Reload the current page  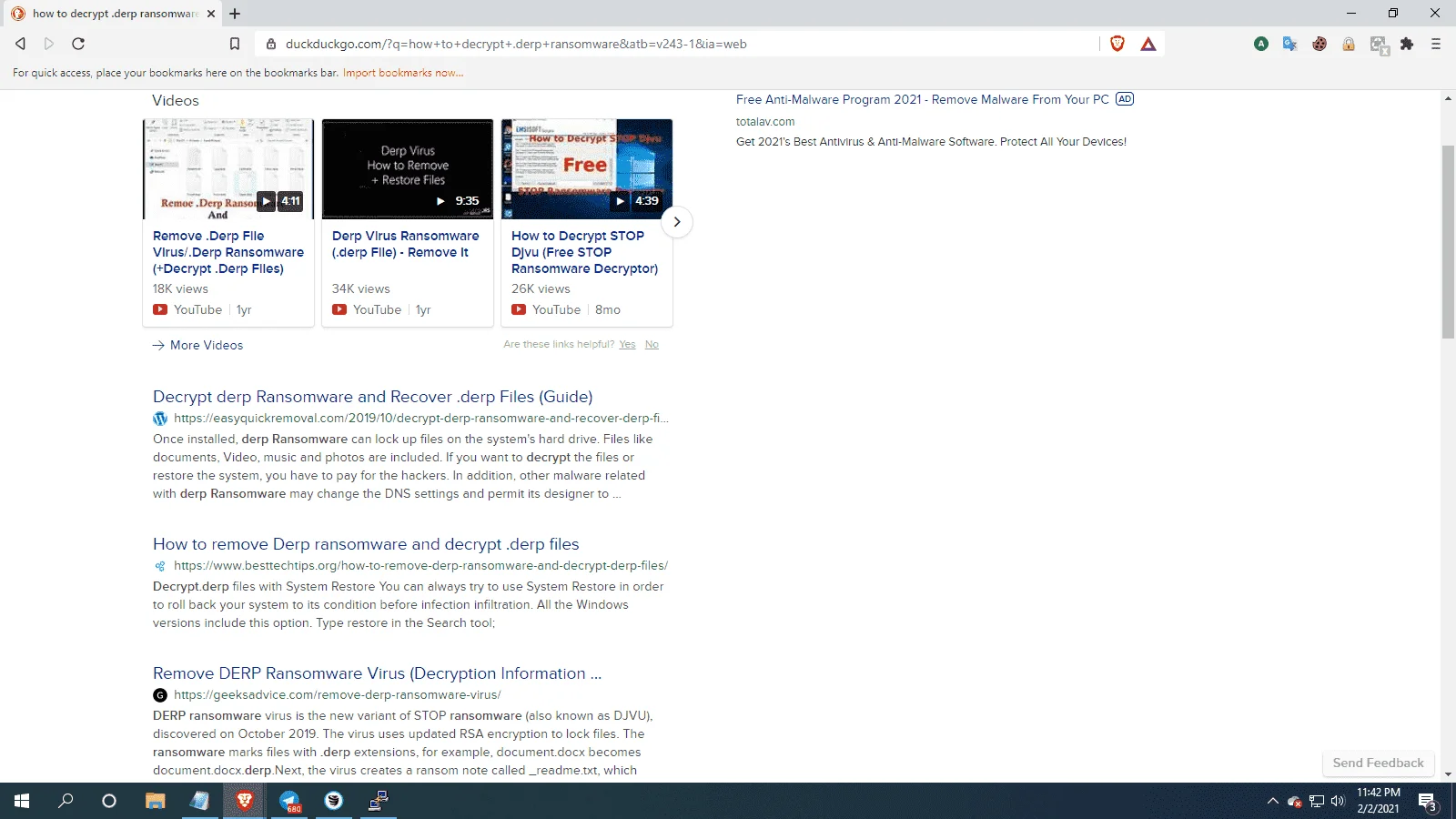[x=78, y=44]
